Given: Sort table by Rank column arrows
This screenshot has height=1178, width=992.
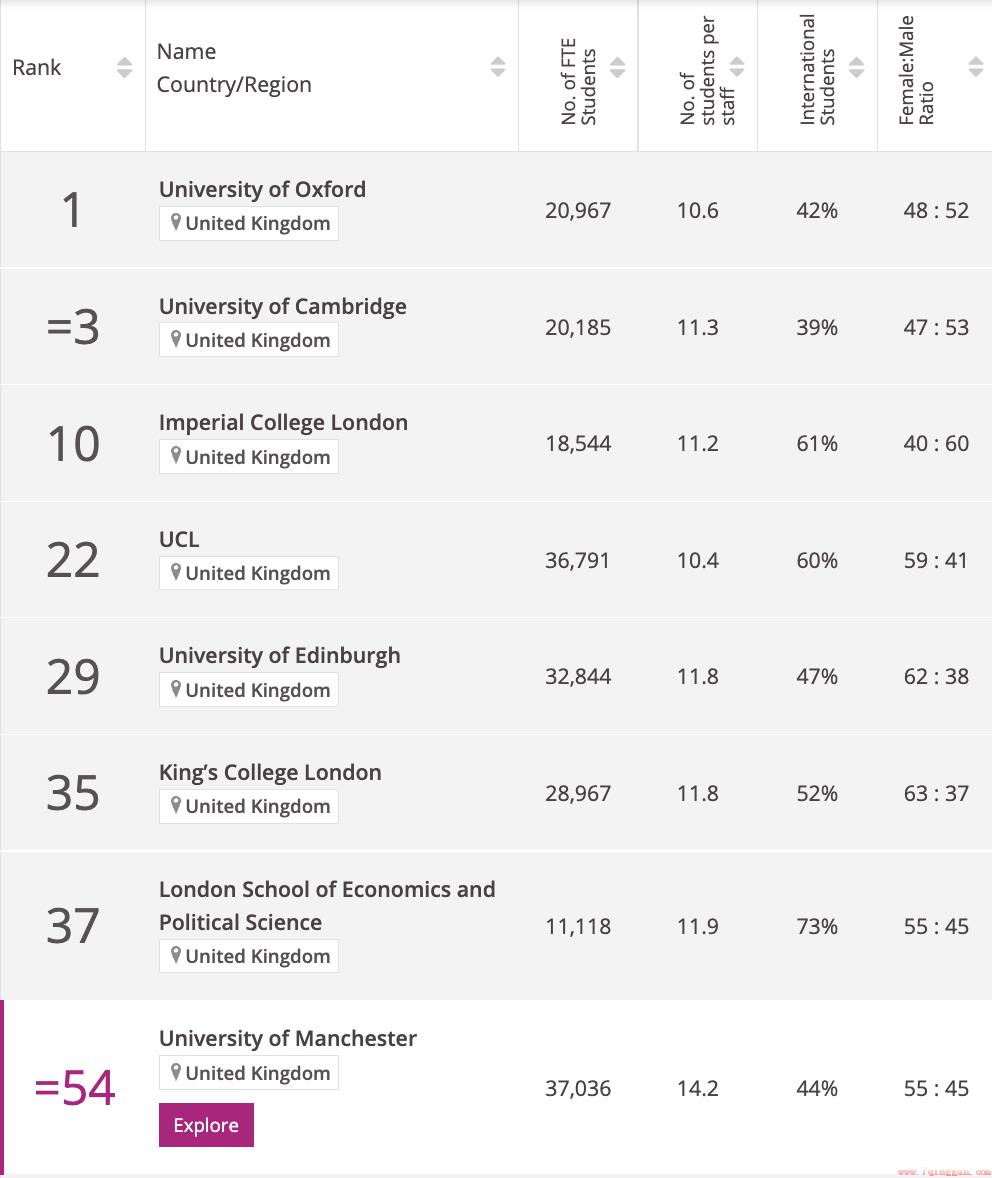Looking at the screenshot, I should (125, 67).
